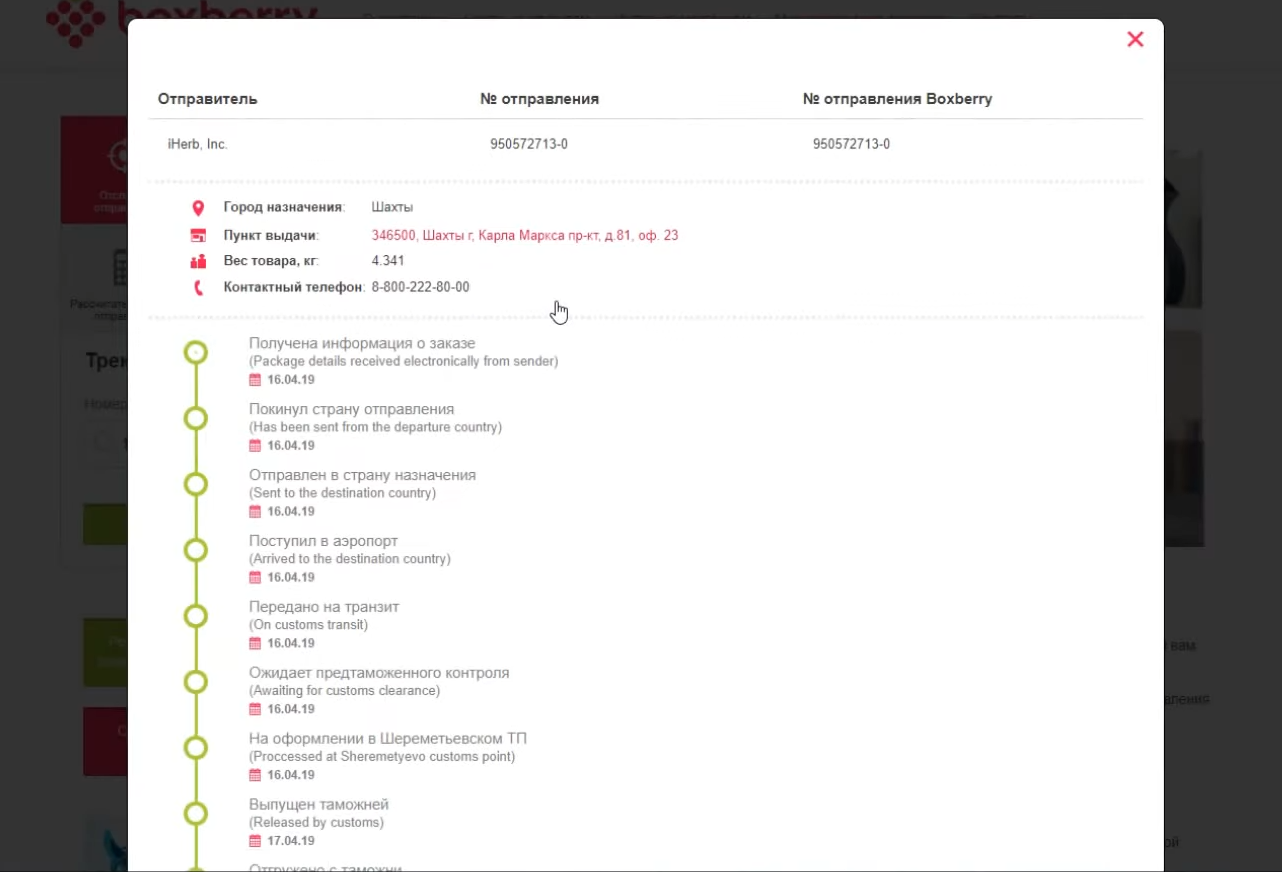Select date 16.04.19 under Поступил в аэропорт
This screenshot has width=1282, height=872.
(291, 578)
